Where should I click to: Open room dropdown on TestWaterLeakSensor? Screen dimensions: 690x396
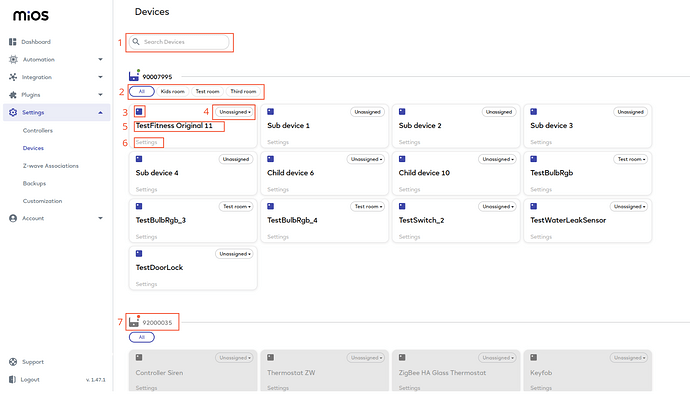point(629,206)
